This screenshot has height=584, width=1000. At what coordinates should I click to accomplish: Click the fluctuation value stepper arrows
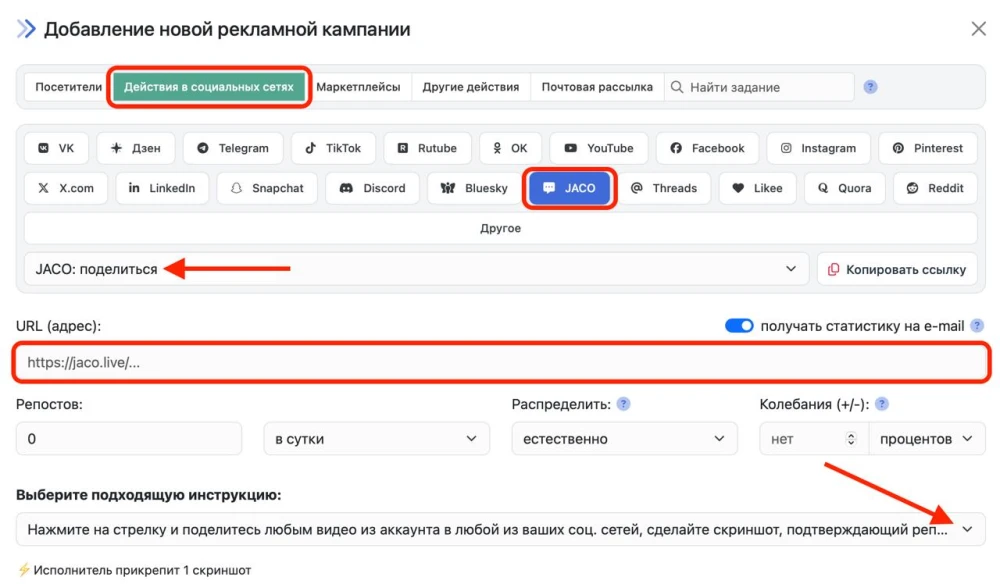[x=851, y=439]
